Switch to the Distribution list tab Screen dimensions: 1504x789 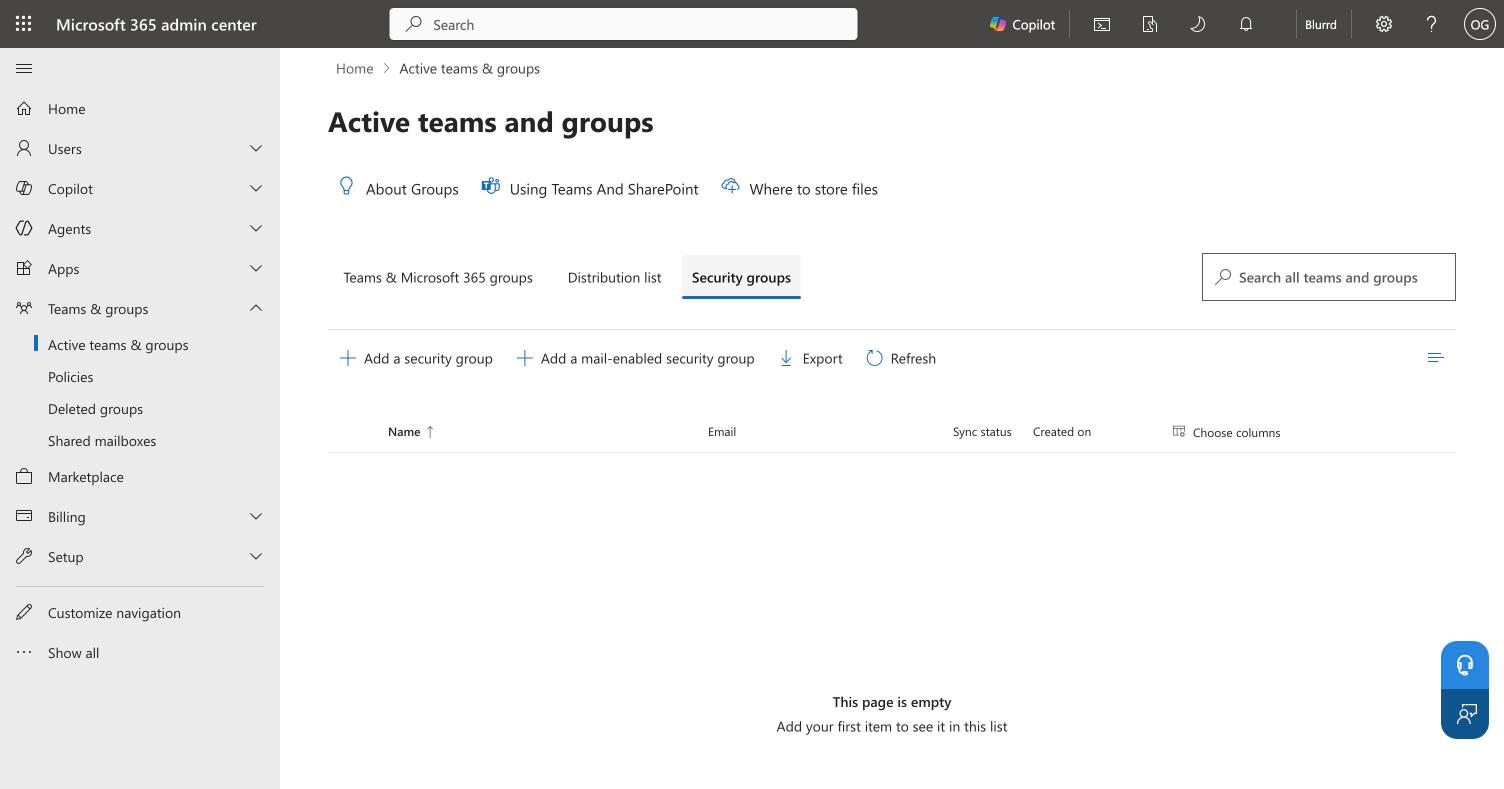tap(614, 277)
